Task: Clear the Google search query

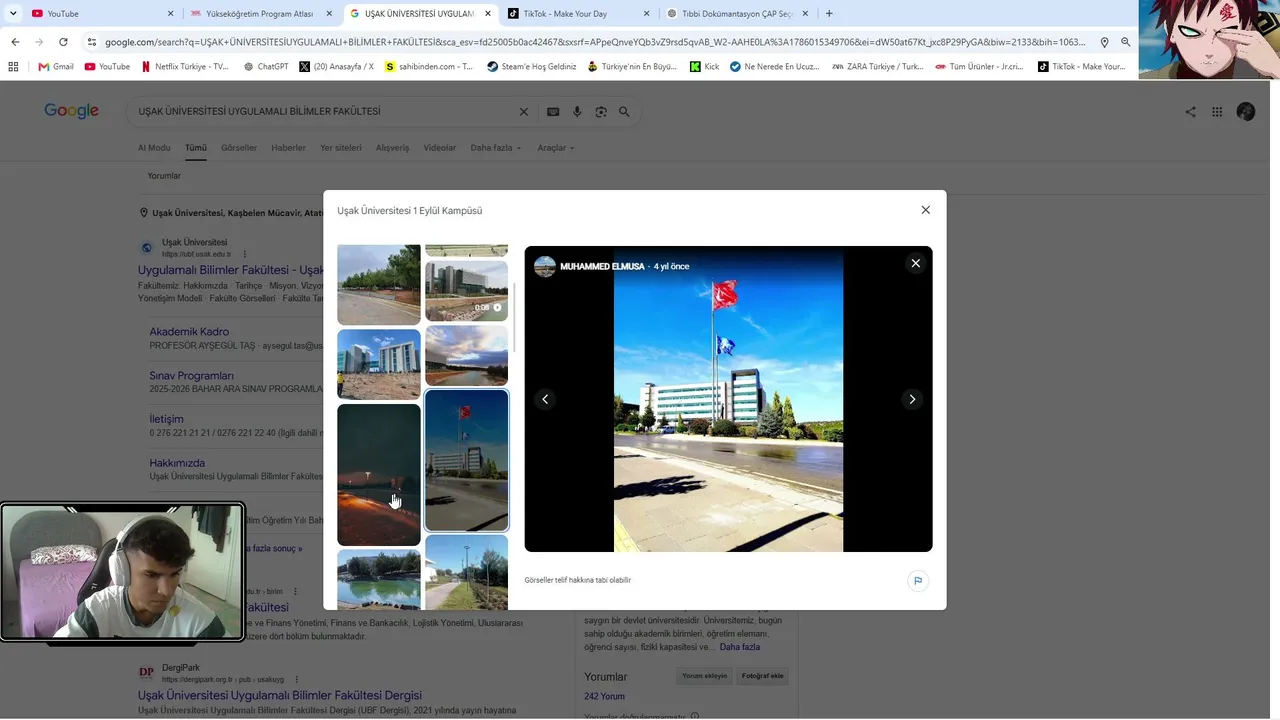Action: click(x=523, y=112)
